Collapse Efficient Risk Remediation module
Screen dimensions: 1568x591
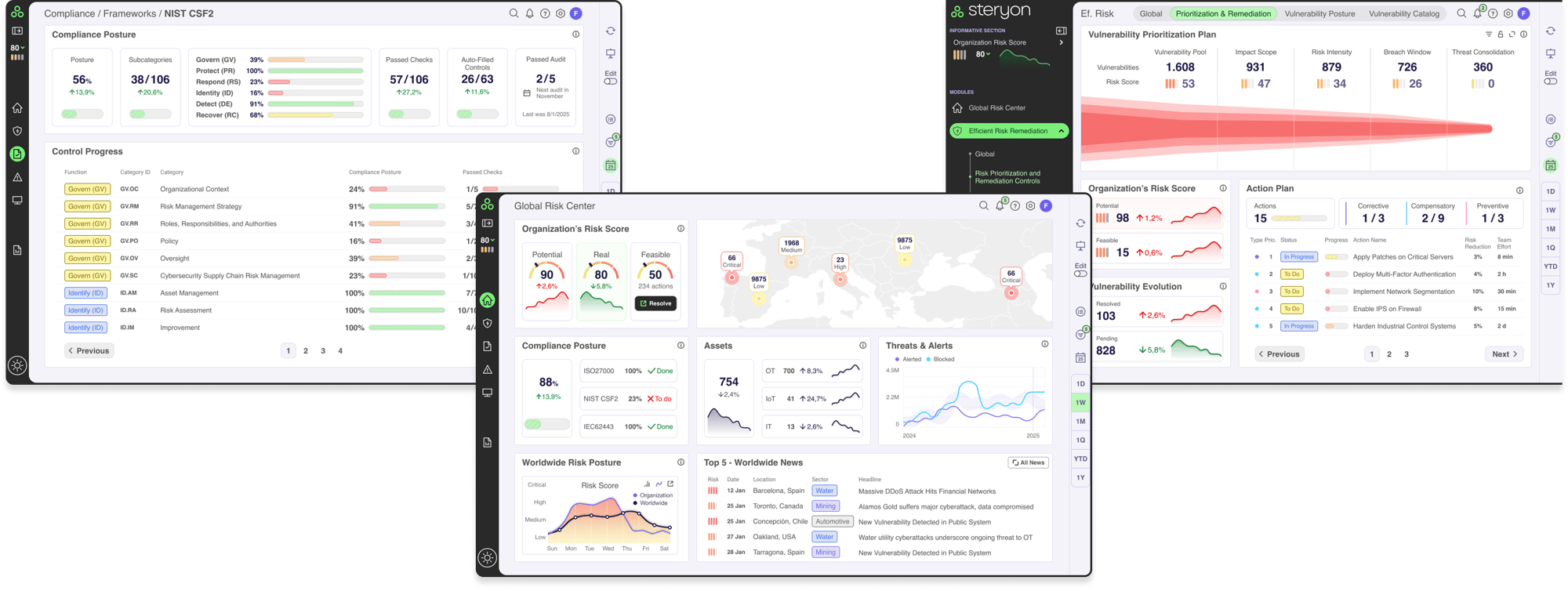(1061, 131)
